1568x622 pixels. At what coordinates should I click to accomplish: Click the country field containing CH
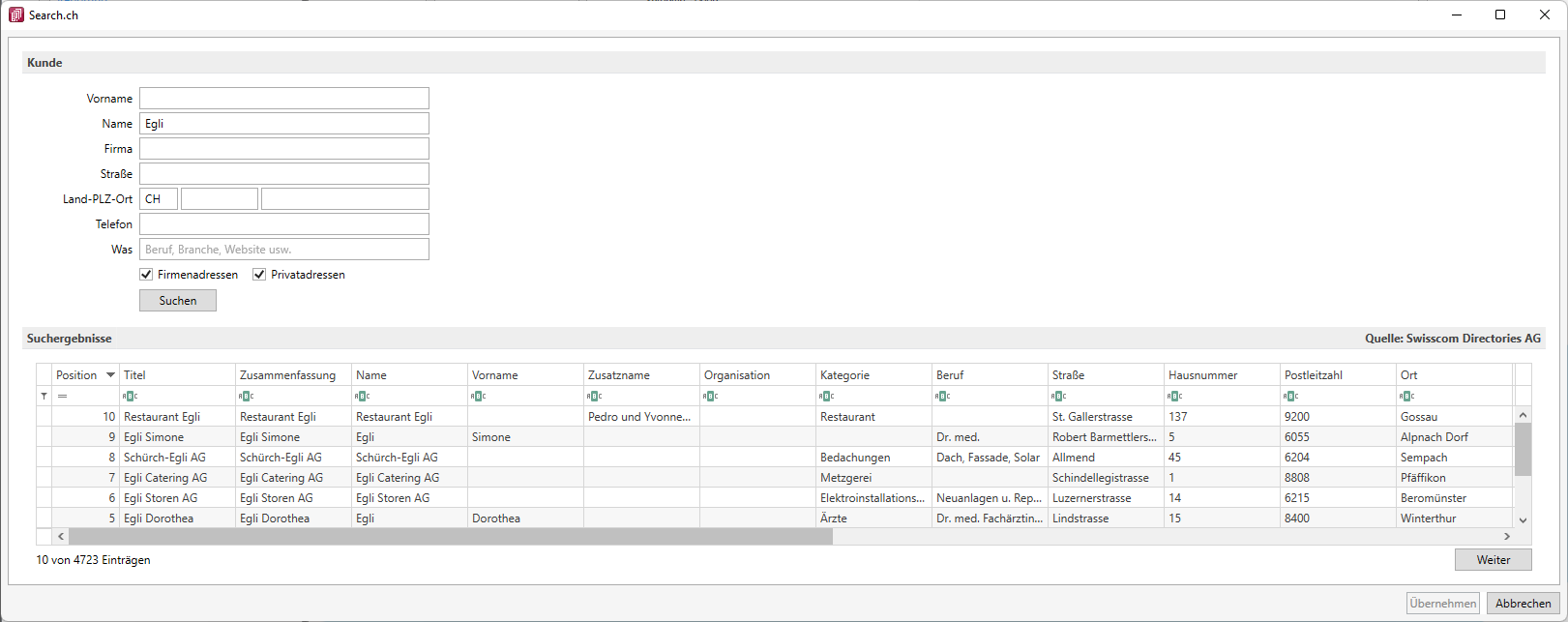159,199
